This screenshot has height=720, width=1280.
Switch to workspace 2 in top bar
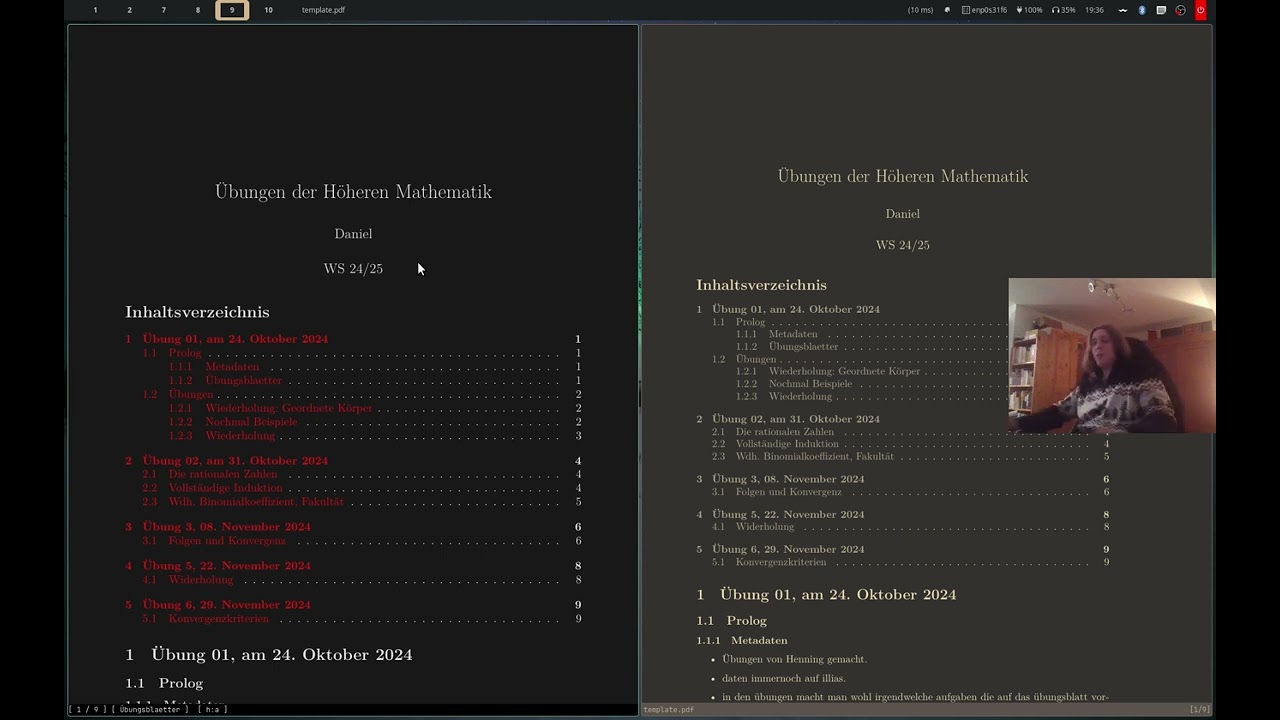(x=129, y=10)
